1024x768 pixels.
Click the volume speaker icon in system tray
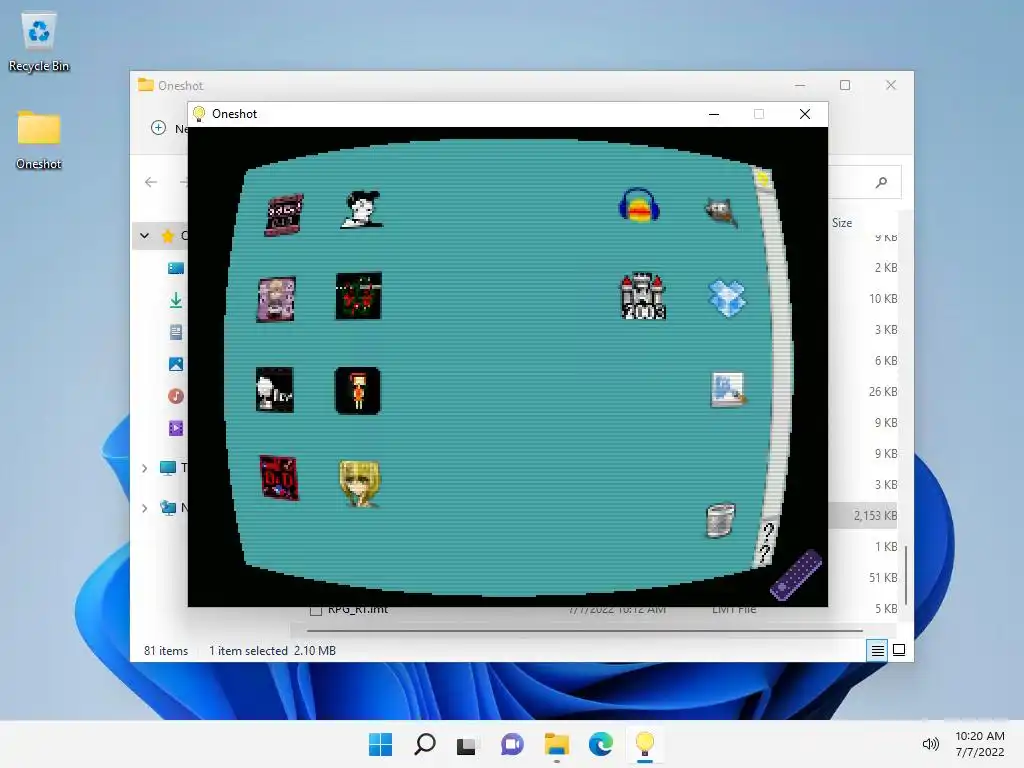point(930,744)
